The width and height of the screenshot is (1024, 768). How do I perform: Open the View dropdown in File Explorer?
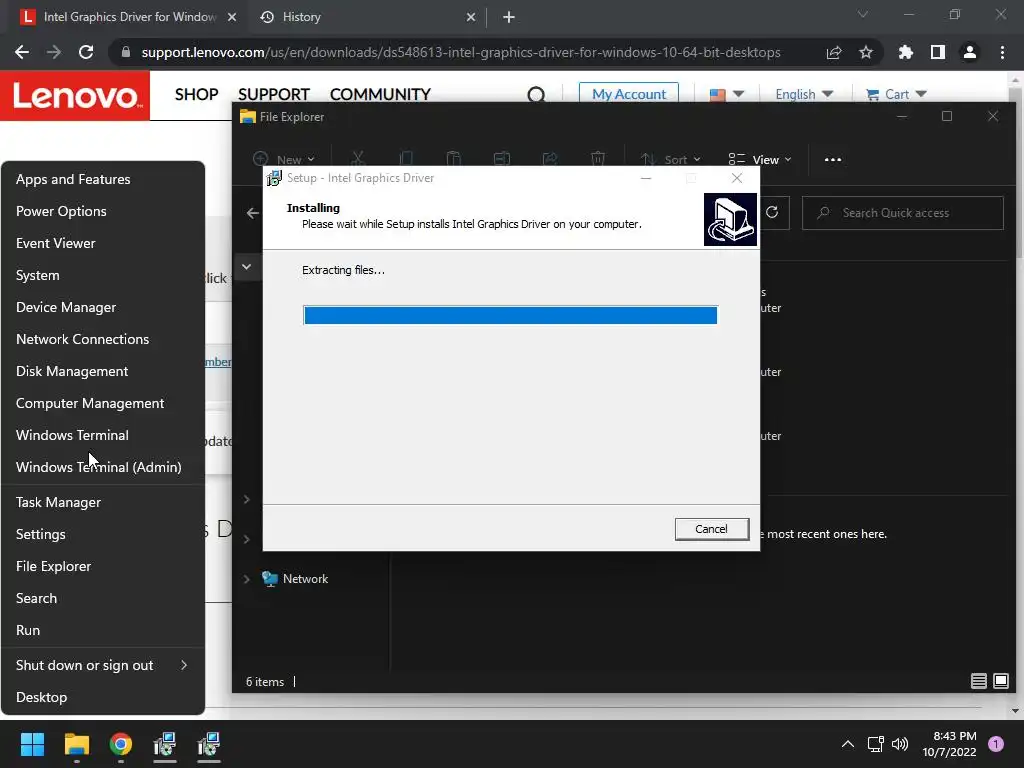[760, 159]
